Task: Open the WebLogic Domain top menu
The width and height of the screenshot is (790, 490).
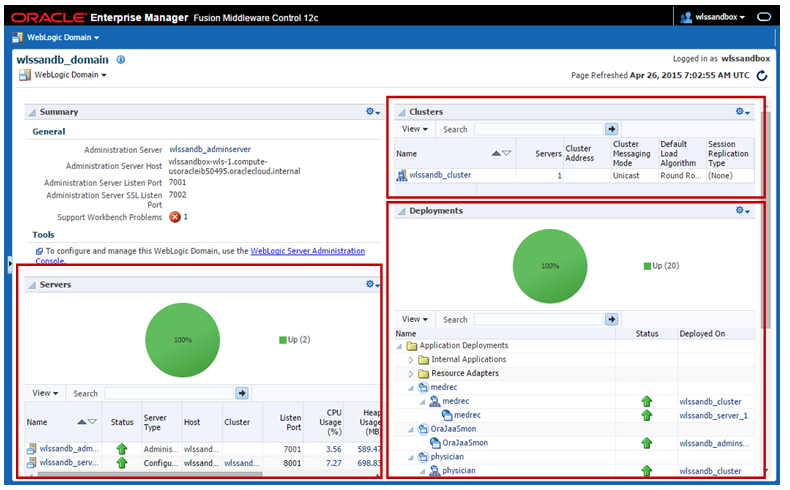Action: [62, 37]
